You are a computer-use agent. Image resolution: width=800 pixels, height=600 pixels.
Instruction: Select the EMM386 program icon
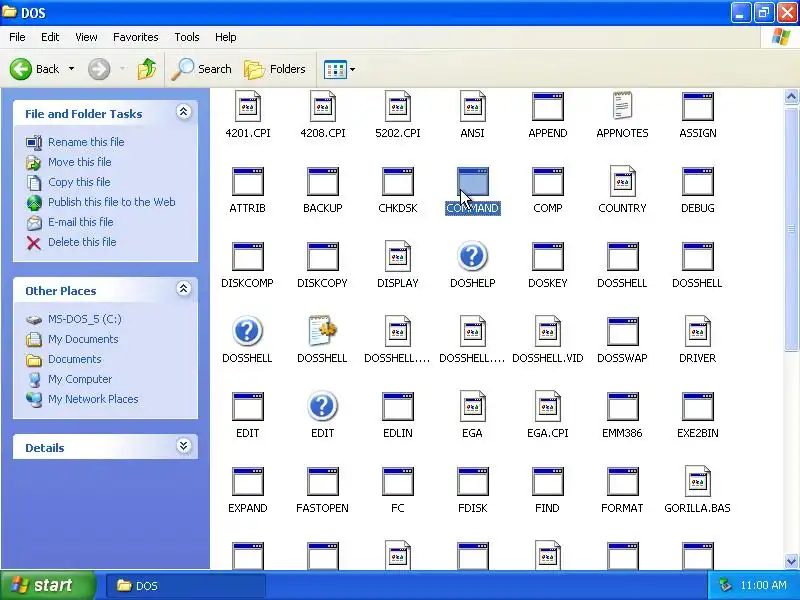click(622, 407)
